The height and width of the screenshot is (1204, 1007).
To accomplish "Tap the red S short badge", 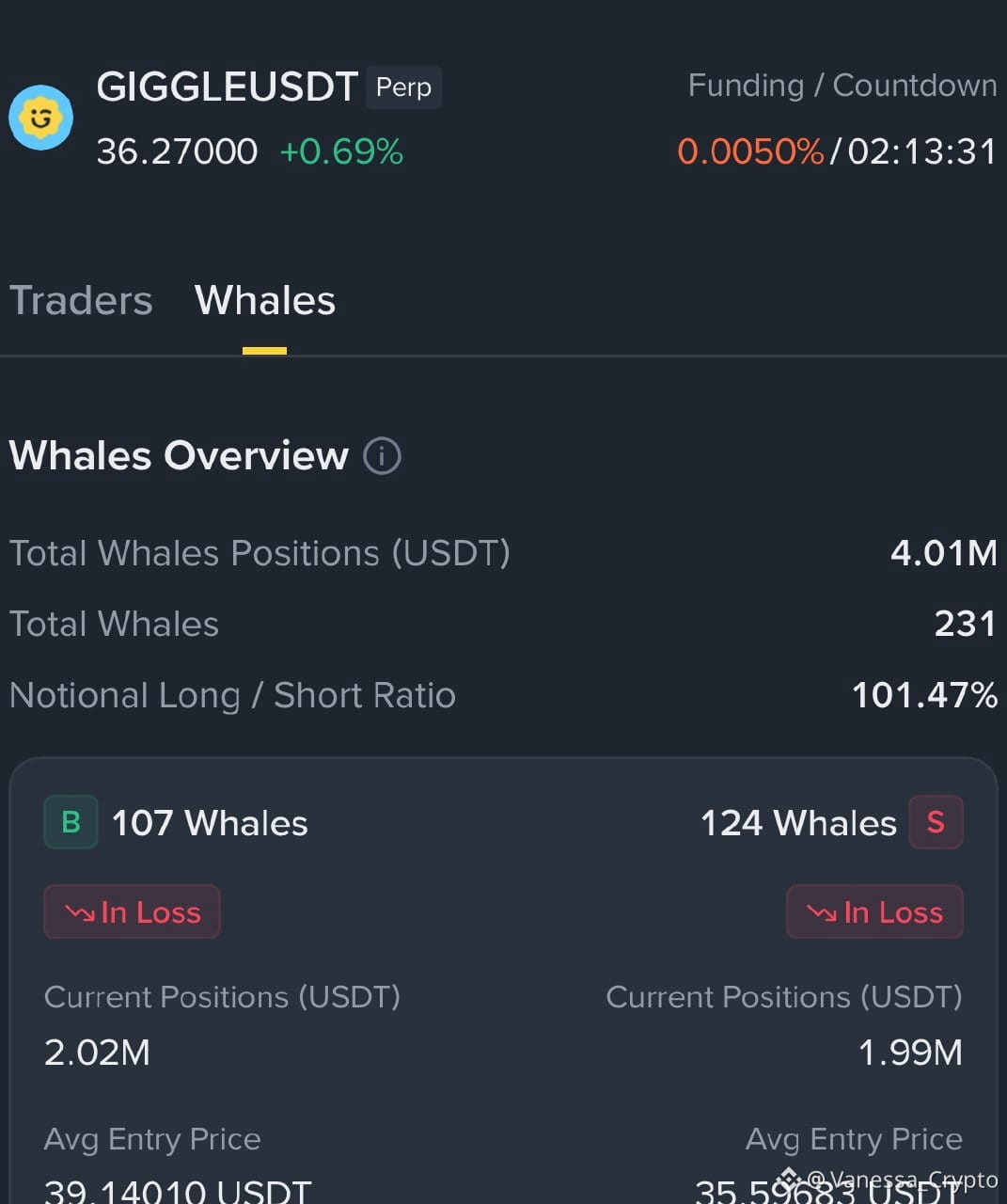I will pyautogui.click(x=936, y=822).
